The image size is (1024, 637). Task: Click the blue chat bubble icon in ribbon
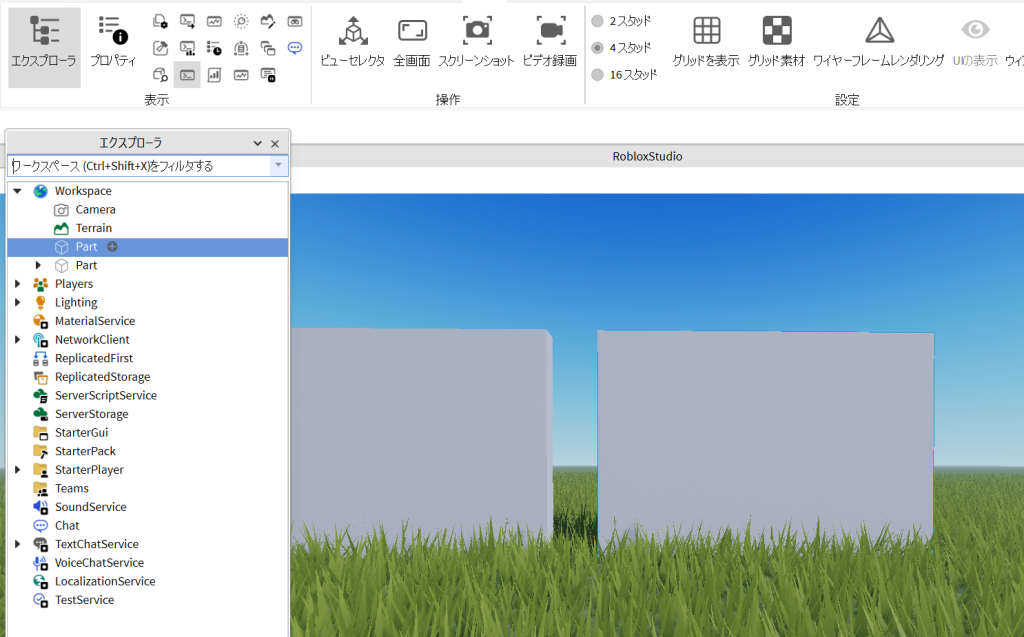(295, 47)
